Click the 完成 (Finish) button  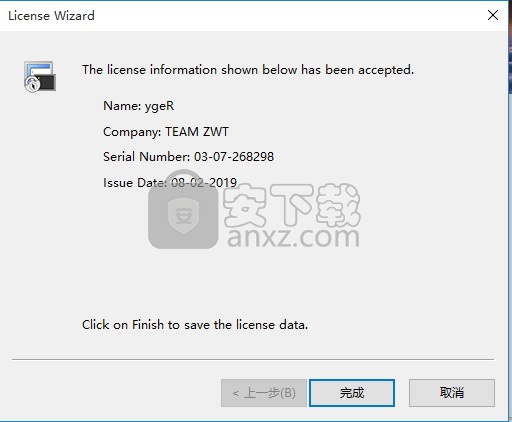pos(352,393)
